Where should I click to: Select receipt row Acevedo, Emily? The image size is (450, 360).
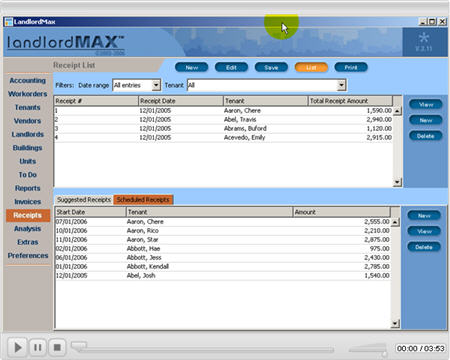(x=223, y=138)
